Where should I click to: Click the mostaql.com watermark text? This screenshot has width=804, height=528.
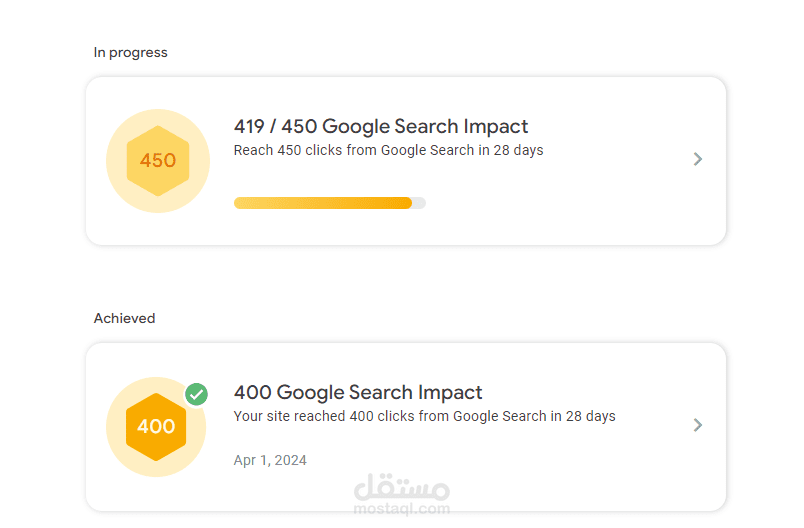(402, 509)
